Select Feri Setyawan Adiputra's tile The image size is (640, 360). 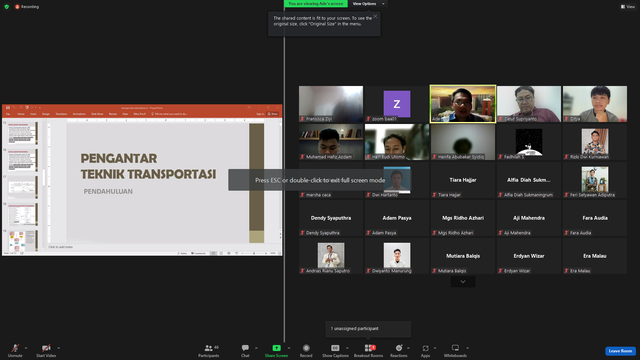595,180
